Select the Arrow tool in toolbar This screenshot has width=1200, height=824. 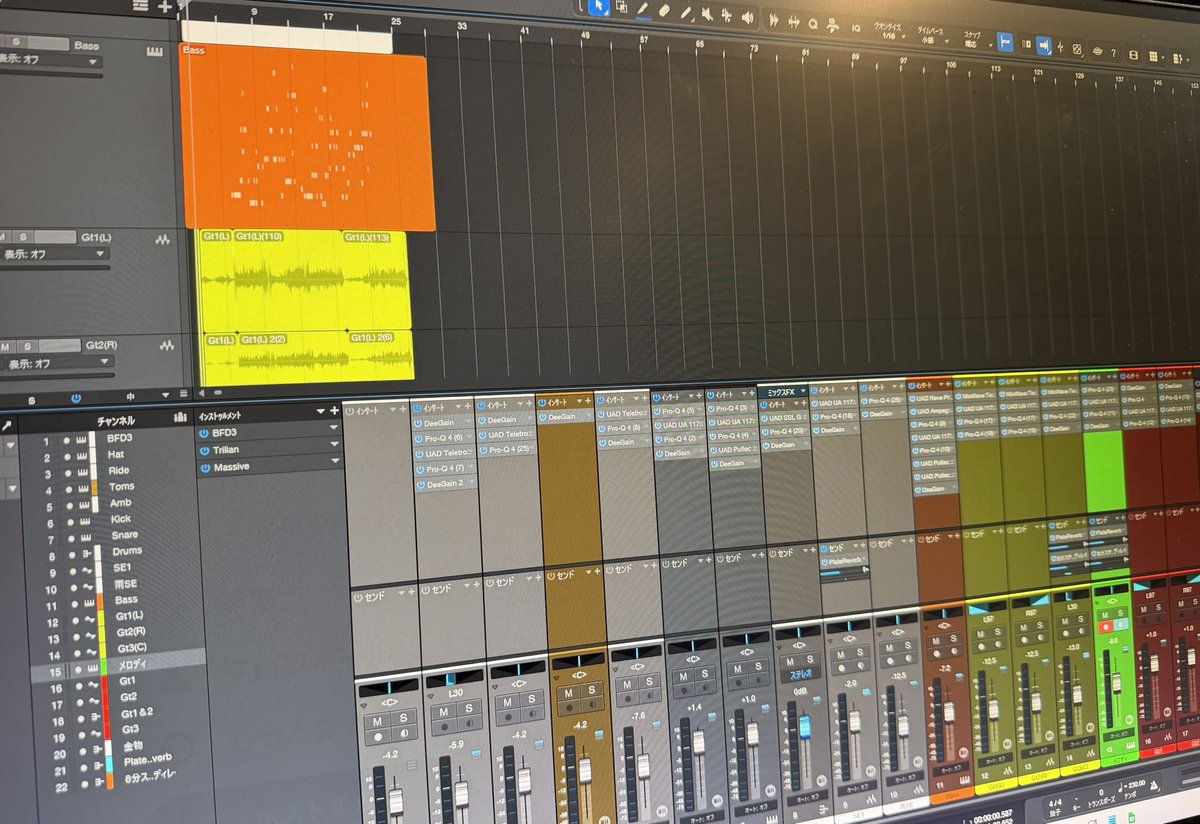(600, 8)
